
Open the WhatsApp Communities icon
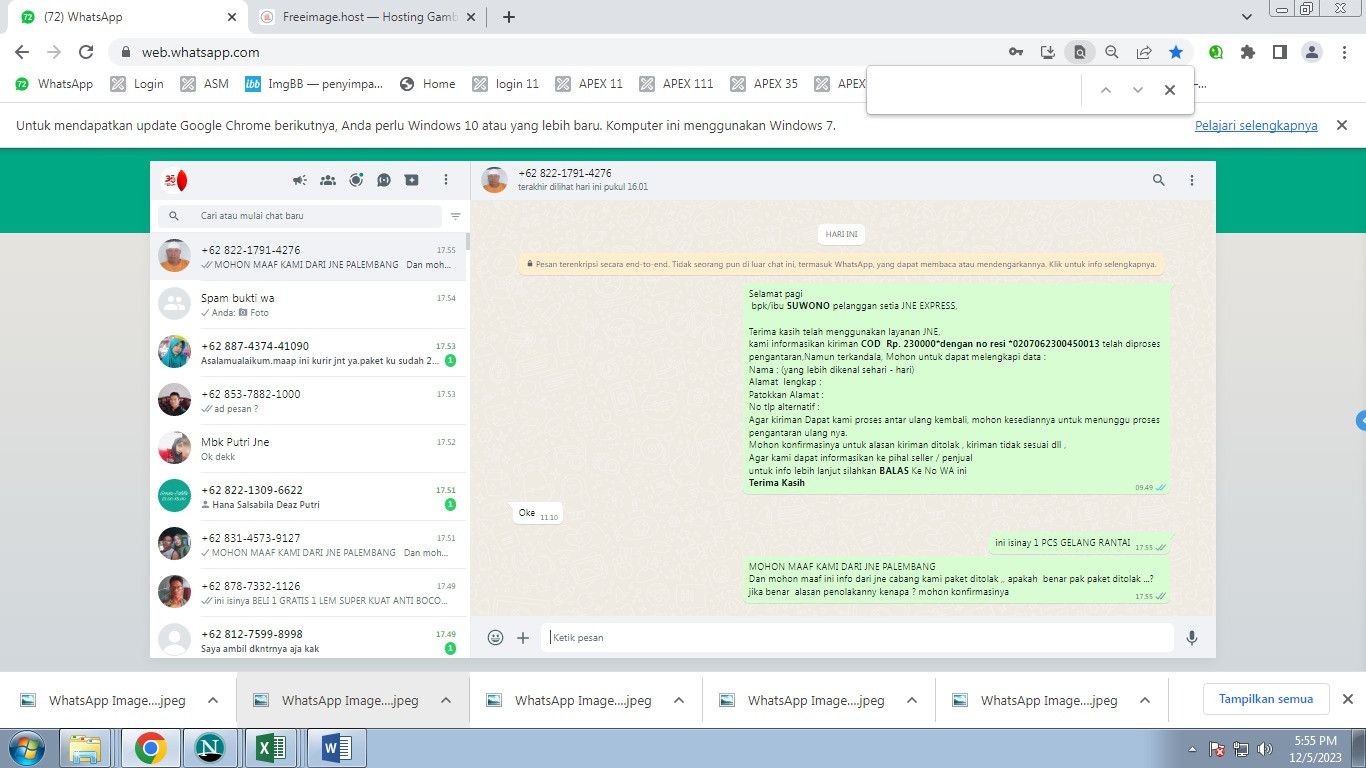point(327,180)
